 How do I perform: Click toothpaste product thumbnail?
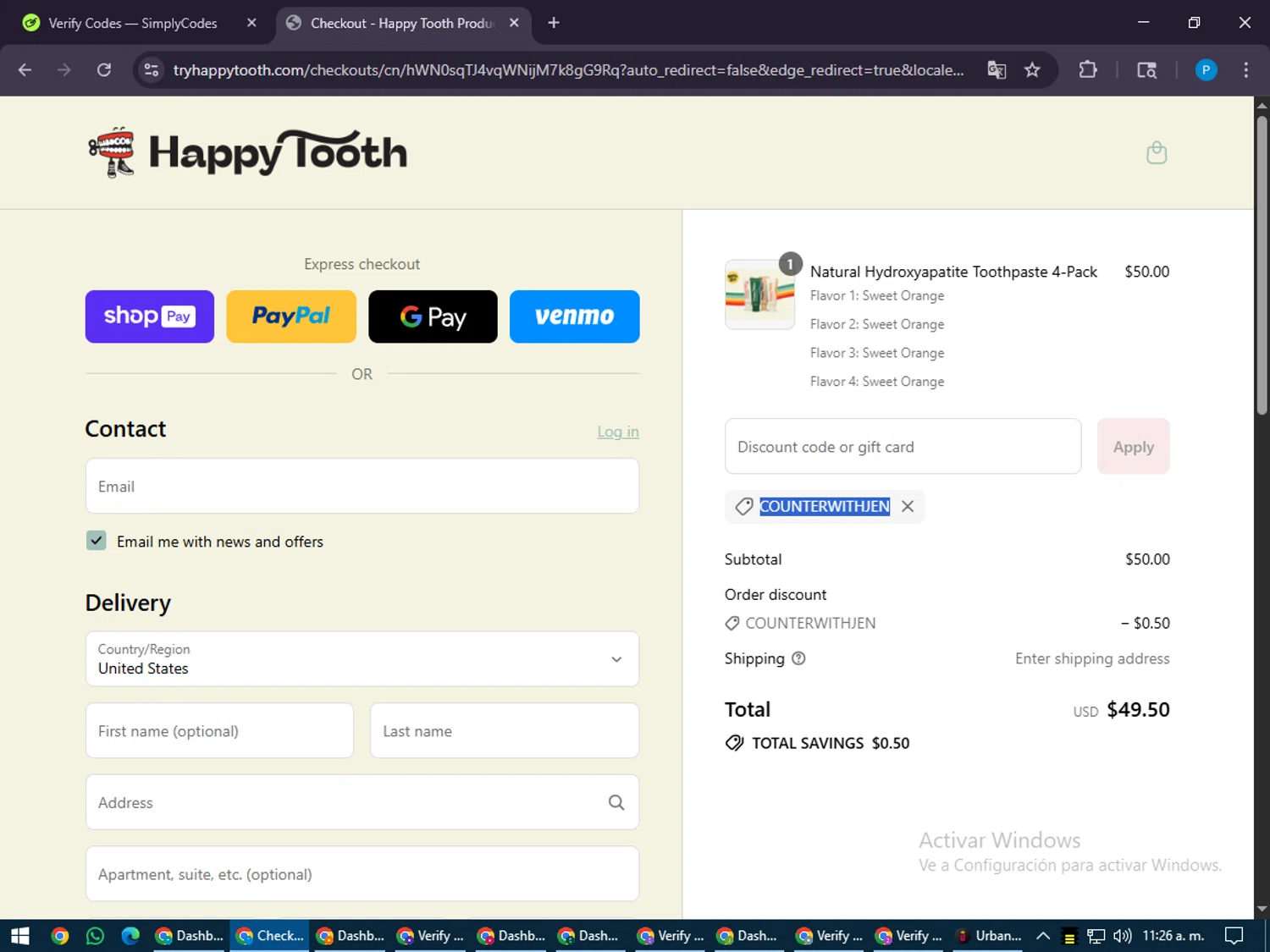[759, 294]
